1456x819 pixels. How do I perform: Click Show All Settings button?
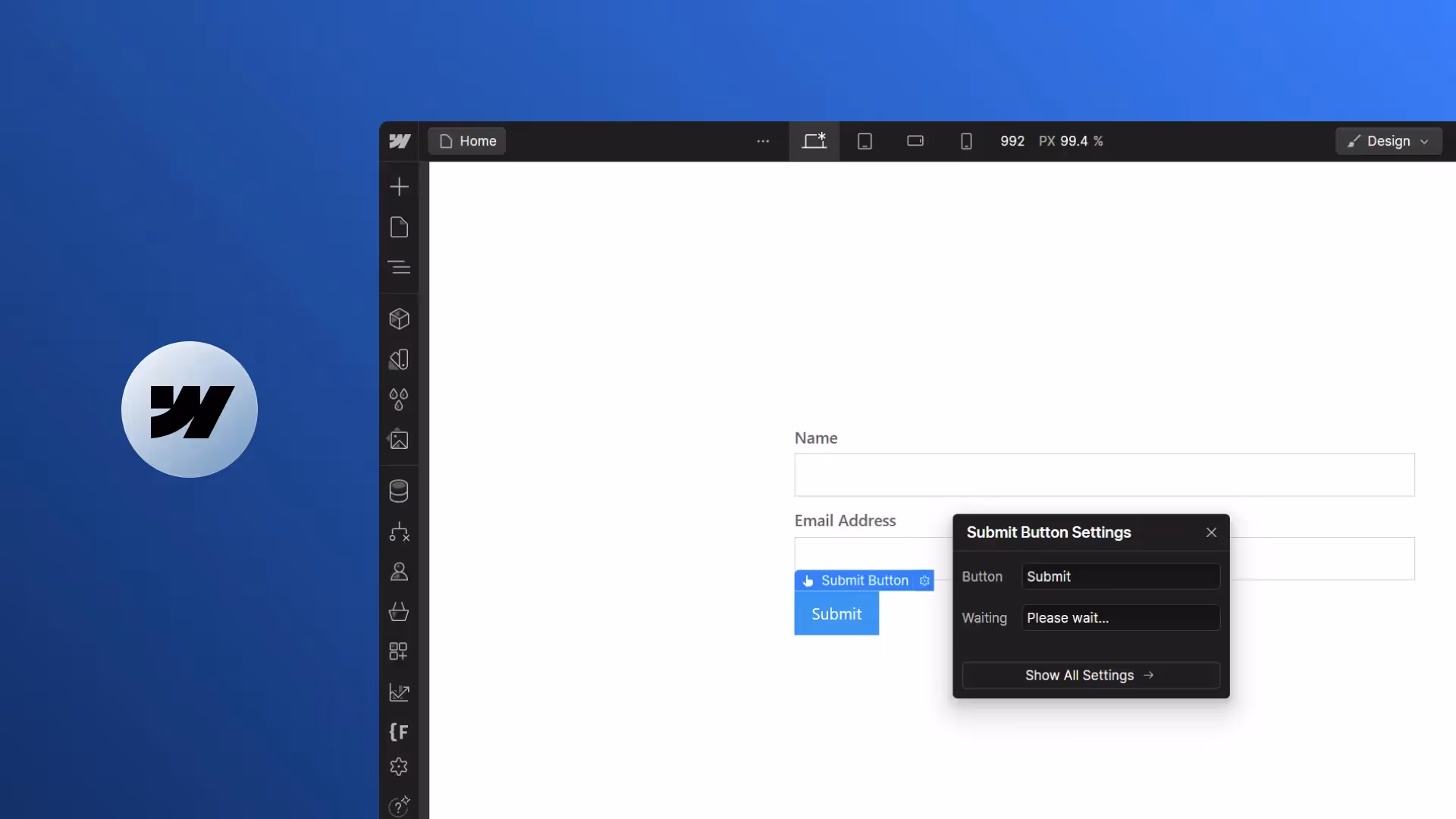1090,676
